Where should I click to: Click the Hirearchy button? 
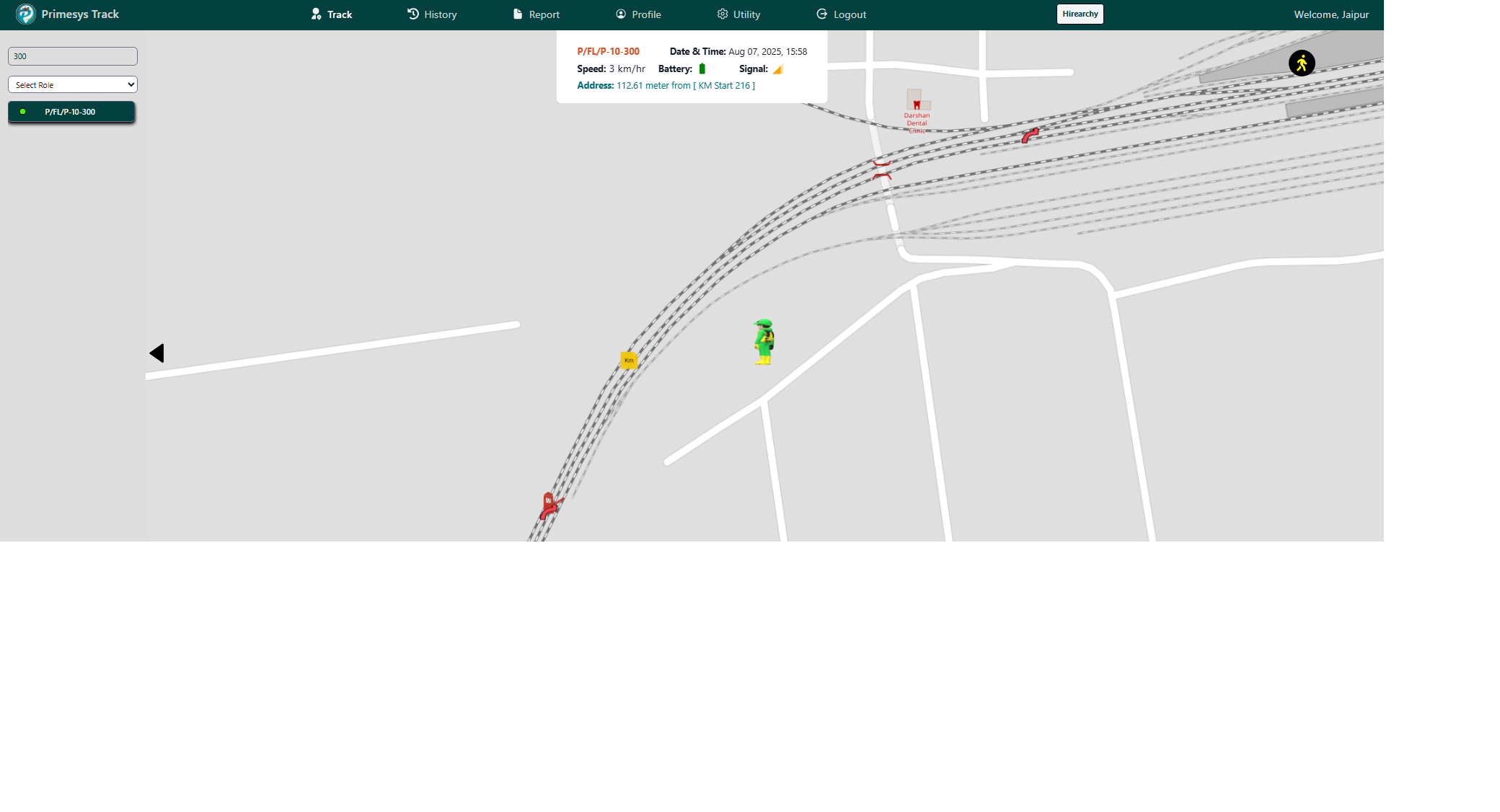click(x=1080, y=14)
